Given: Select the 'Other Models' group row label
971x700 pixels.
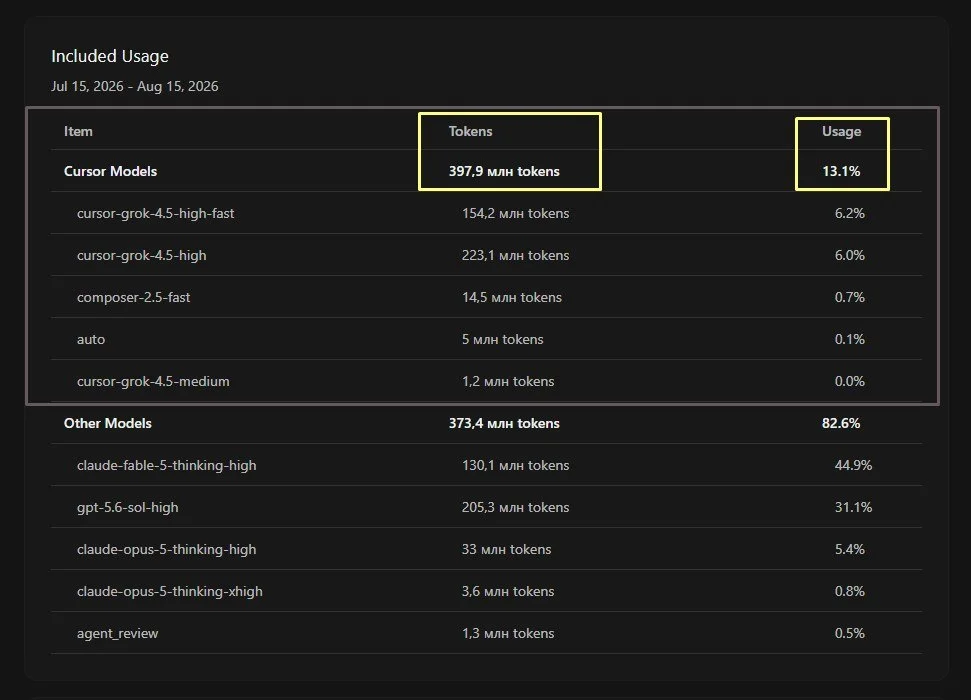Looking at the screenshot, I should coord(108,423).
